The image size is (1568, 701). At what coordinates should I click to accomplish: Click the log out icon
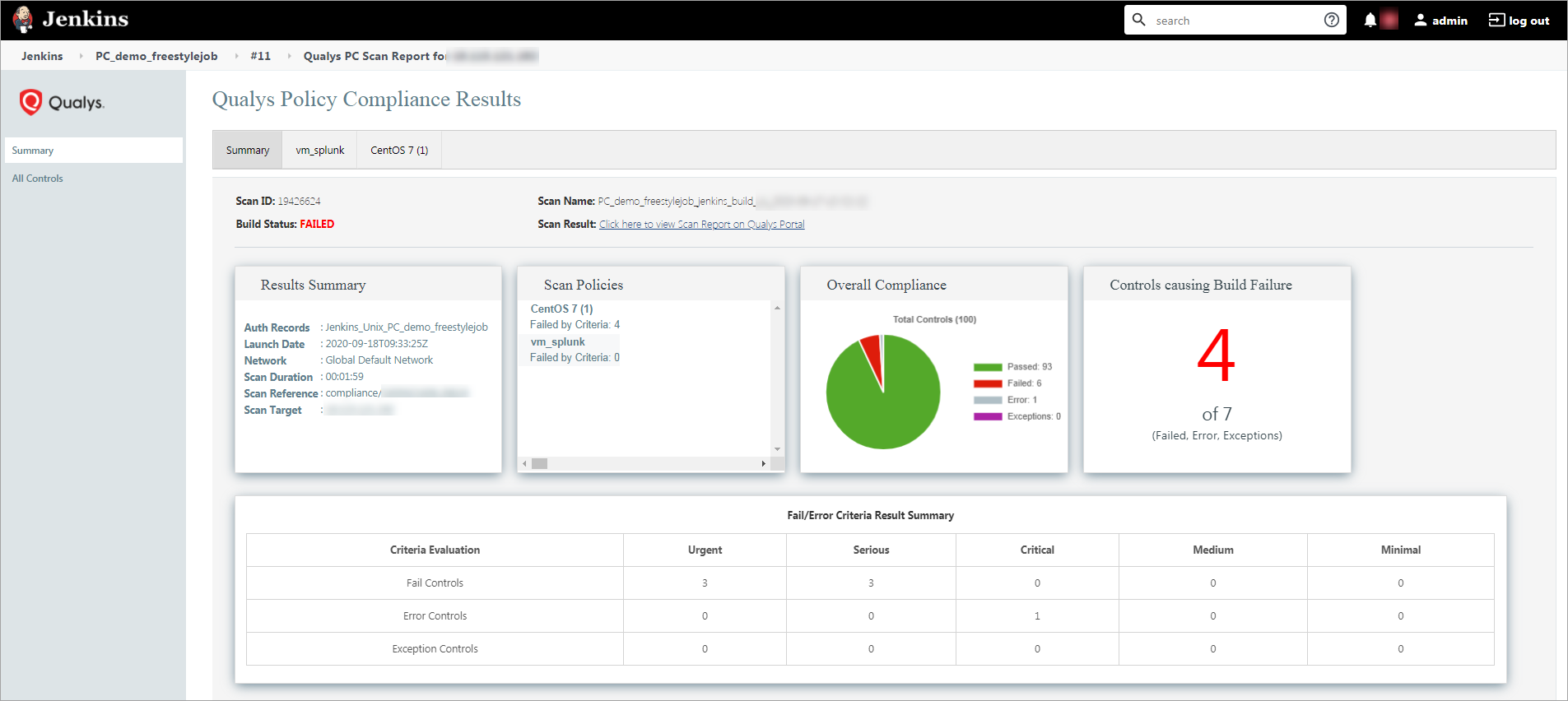1496,20
